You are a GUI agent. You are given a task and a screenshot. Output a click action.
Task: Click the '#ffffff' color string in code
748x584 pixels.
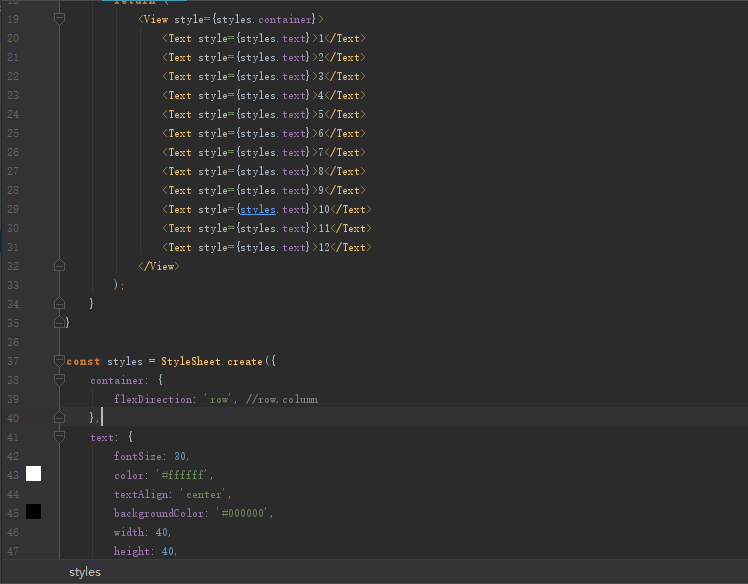tap(183, 475)
